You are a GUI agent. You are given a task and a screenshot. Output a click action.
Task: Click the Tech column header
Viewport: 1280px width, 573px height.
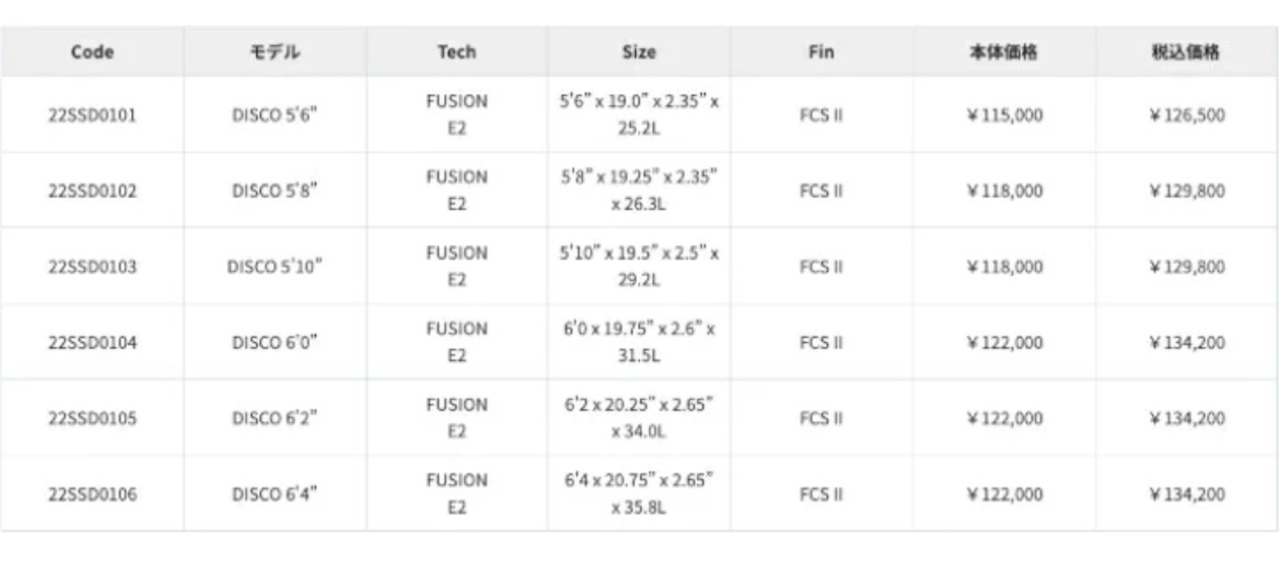(456, 52)
